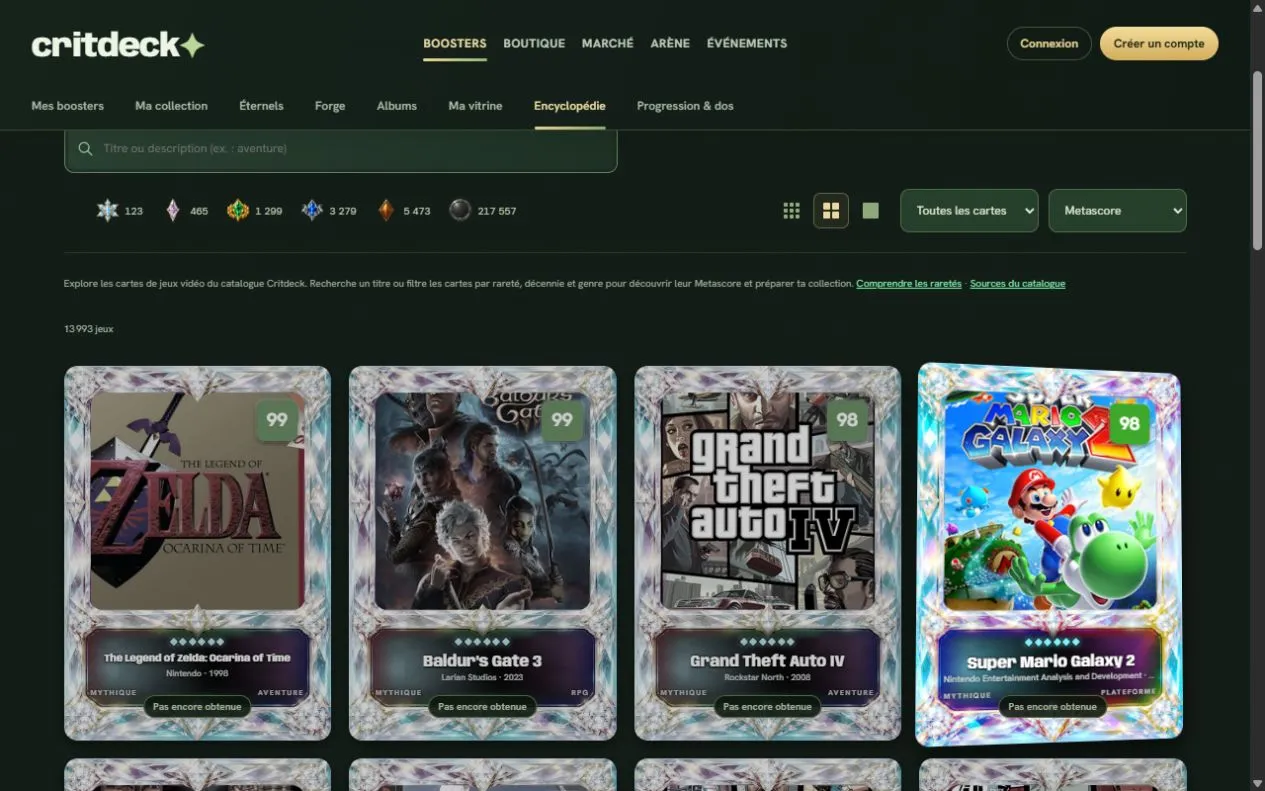This screenshot has height=791, width=1265.
Task: Open the Ma vitrine tab
Action: [475, 106]
